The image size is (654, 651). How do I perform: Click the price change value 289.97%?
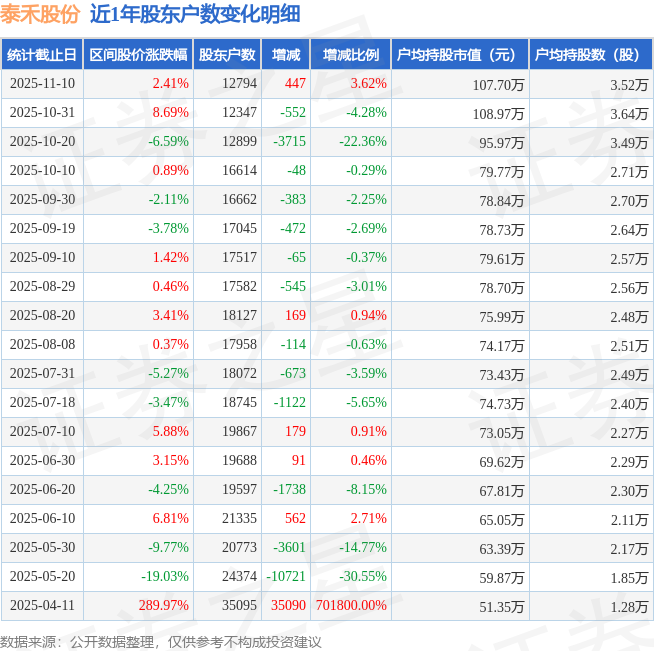pos(164,605)
